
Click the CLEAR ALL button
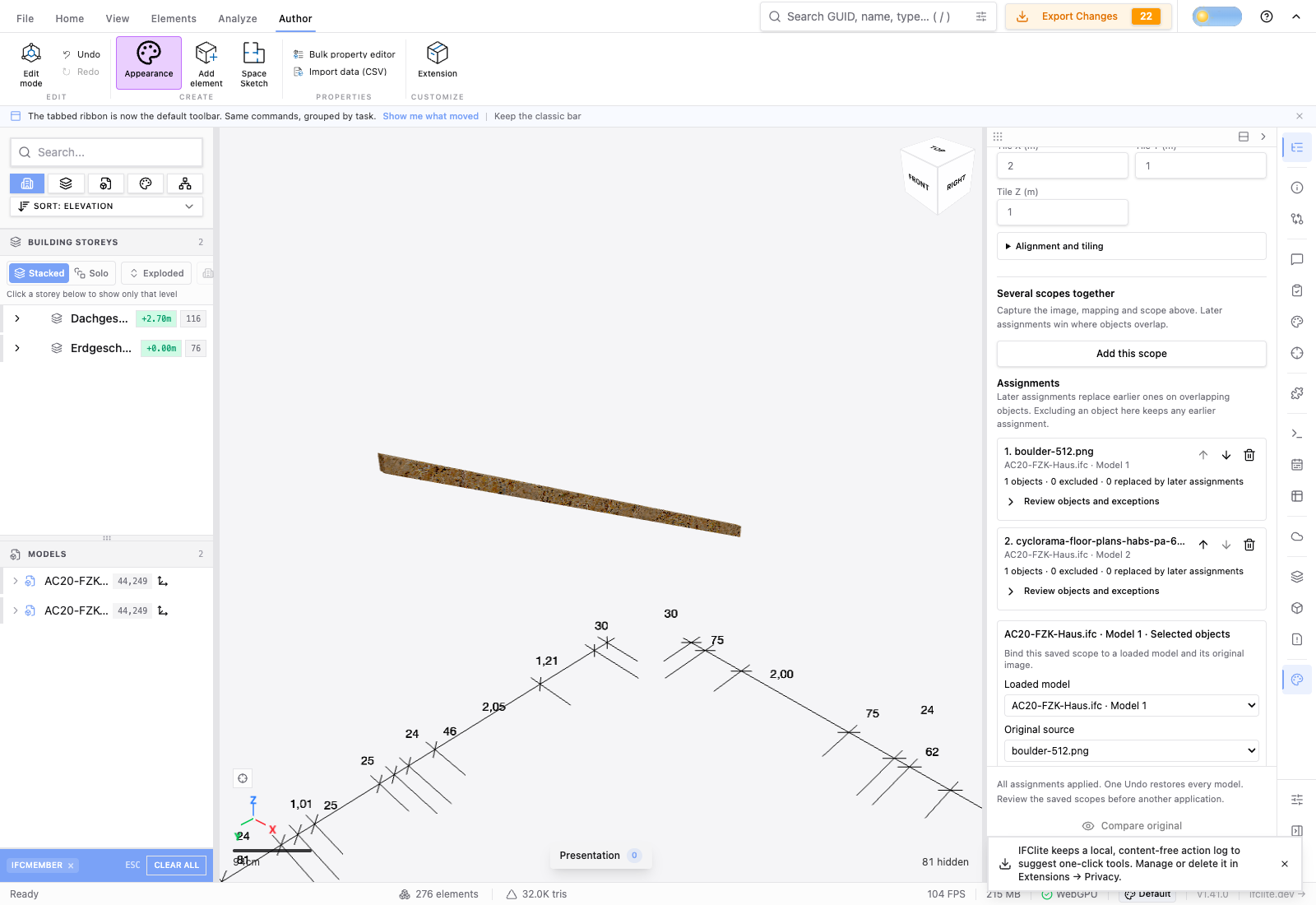tap(177, 866)
